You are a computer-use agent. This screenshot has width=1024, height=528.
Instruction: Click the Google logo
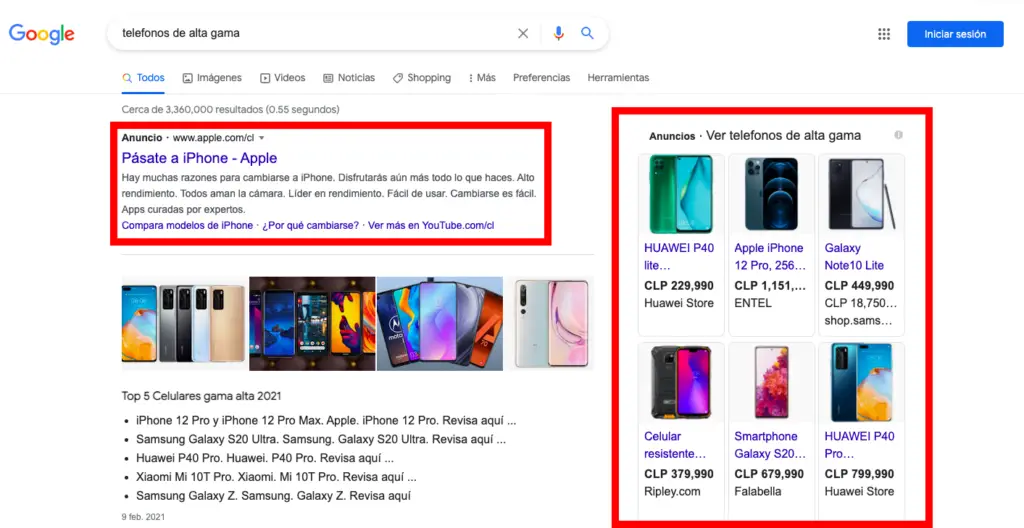pos(42,34)
